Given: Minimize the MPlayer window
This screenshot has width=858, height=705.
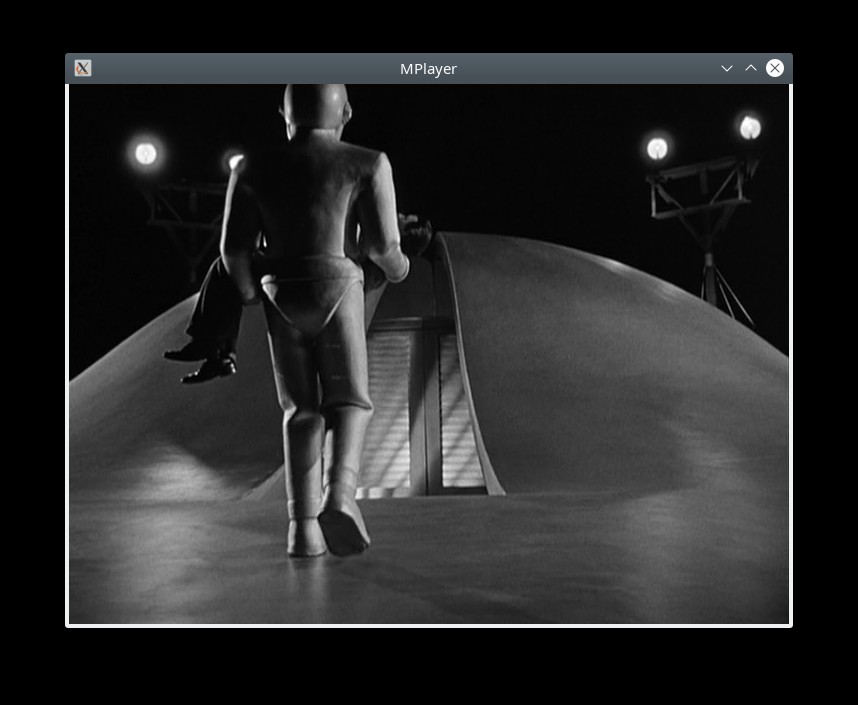Looking at the screenshot, I should pyautogui.click(x=727, y=68).
